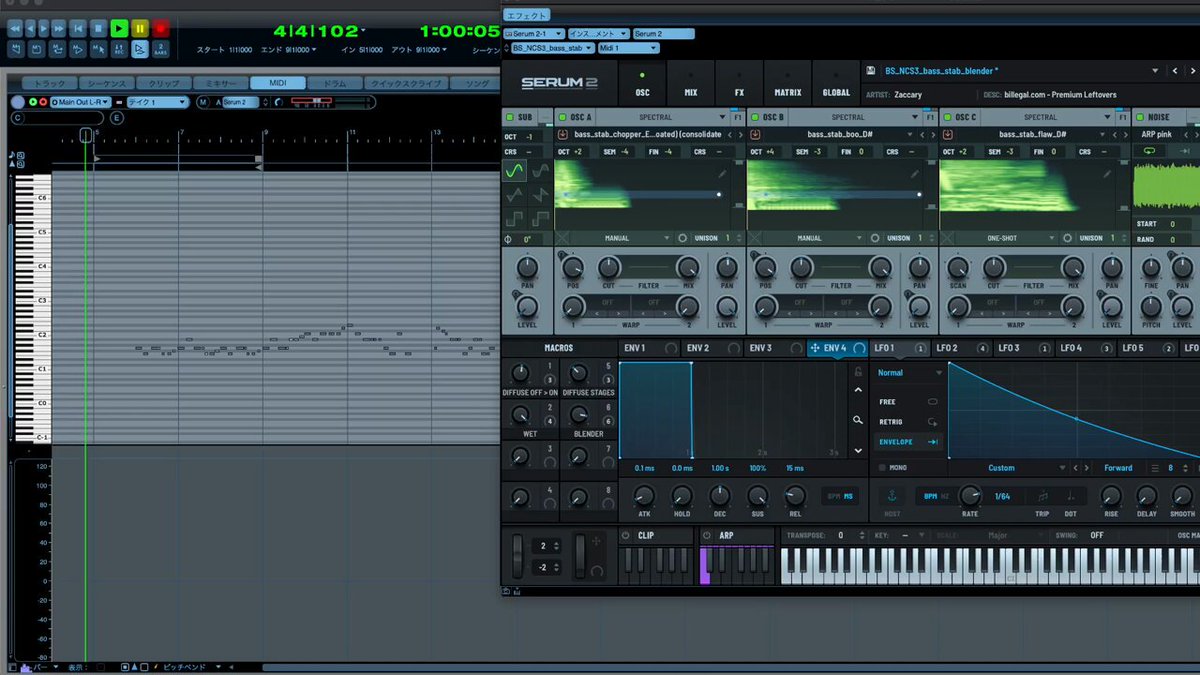This screenshot has height=675, width=1200.
Task: Select LFO FREE trigger mode
Action: coord(908,402)
